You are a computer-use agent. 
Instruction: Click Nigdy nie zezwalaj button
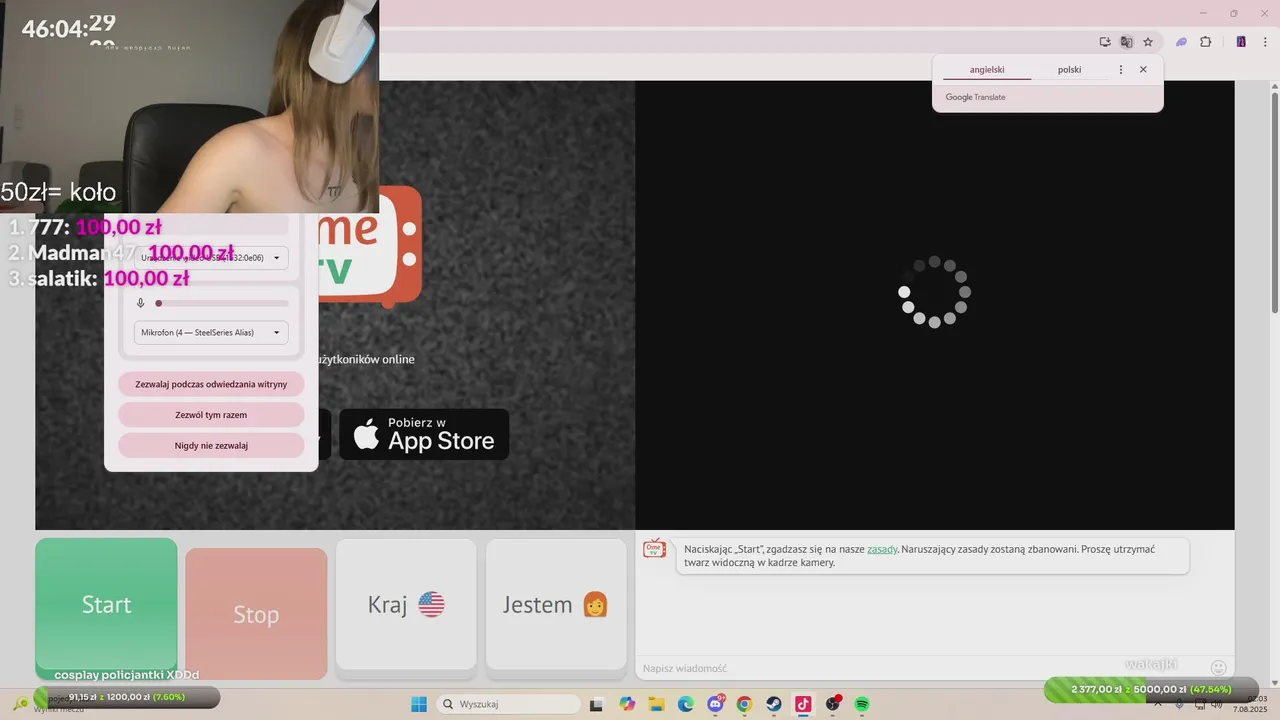211,445
